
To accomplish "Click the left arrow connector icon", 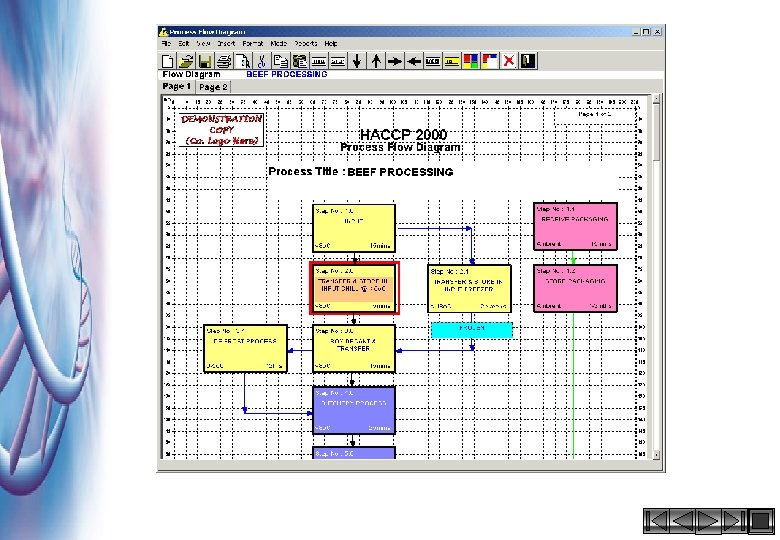I will coord(414,61).
